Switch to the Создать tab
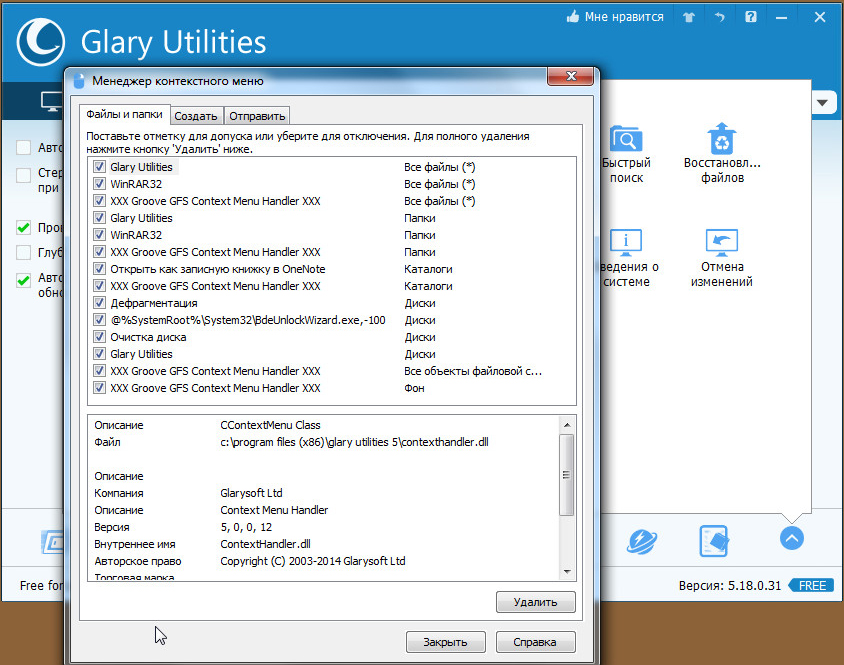The height and width of the screenshot is (665, 844). point(197,116)
